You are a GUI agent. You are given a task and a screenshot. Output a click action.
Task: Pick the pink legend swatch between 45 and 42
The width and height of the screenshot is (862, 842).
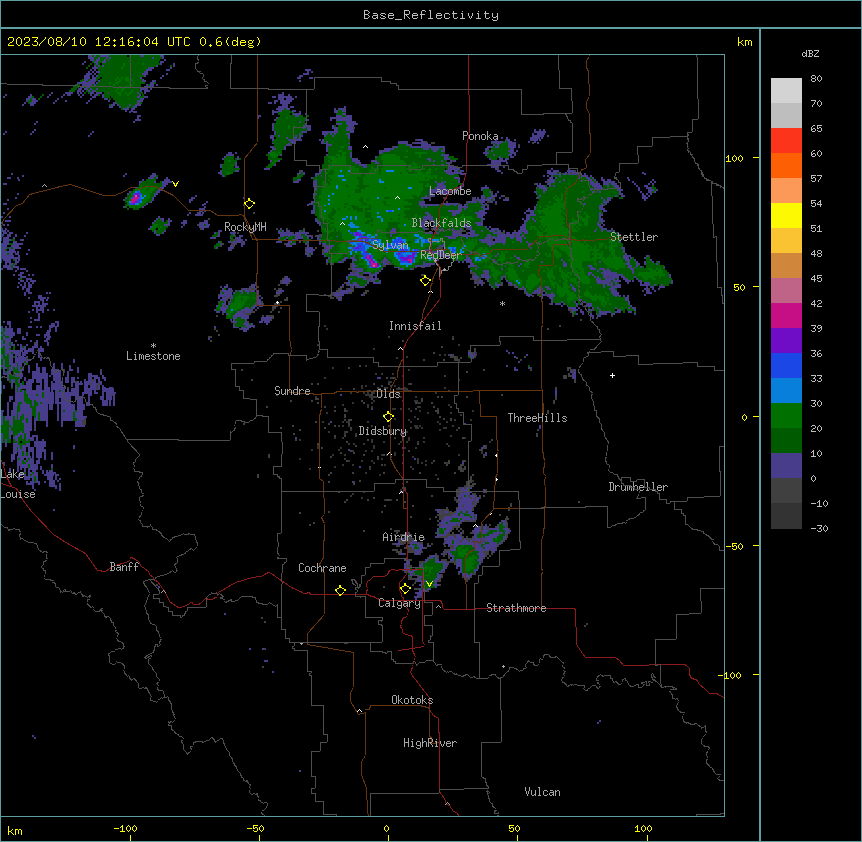tap(786, 291)
